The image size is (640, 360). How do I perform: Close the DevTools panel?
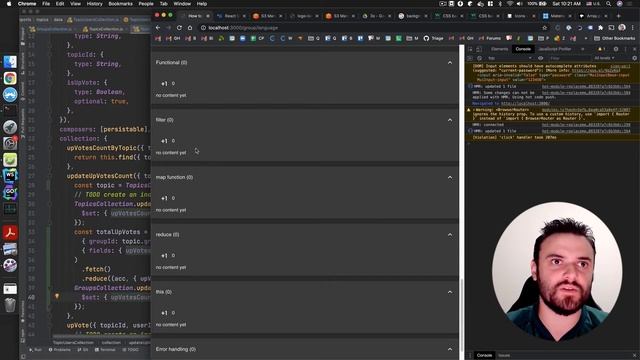click(x=634, y=49)
